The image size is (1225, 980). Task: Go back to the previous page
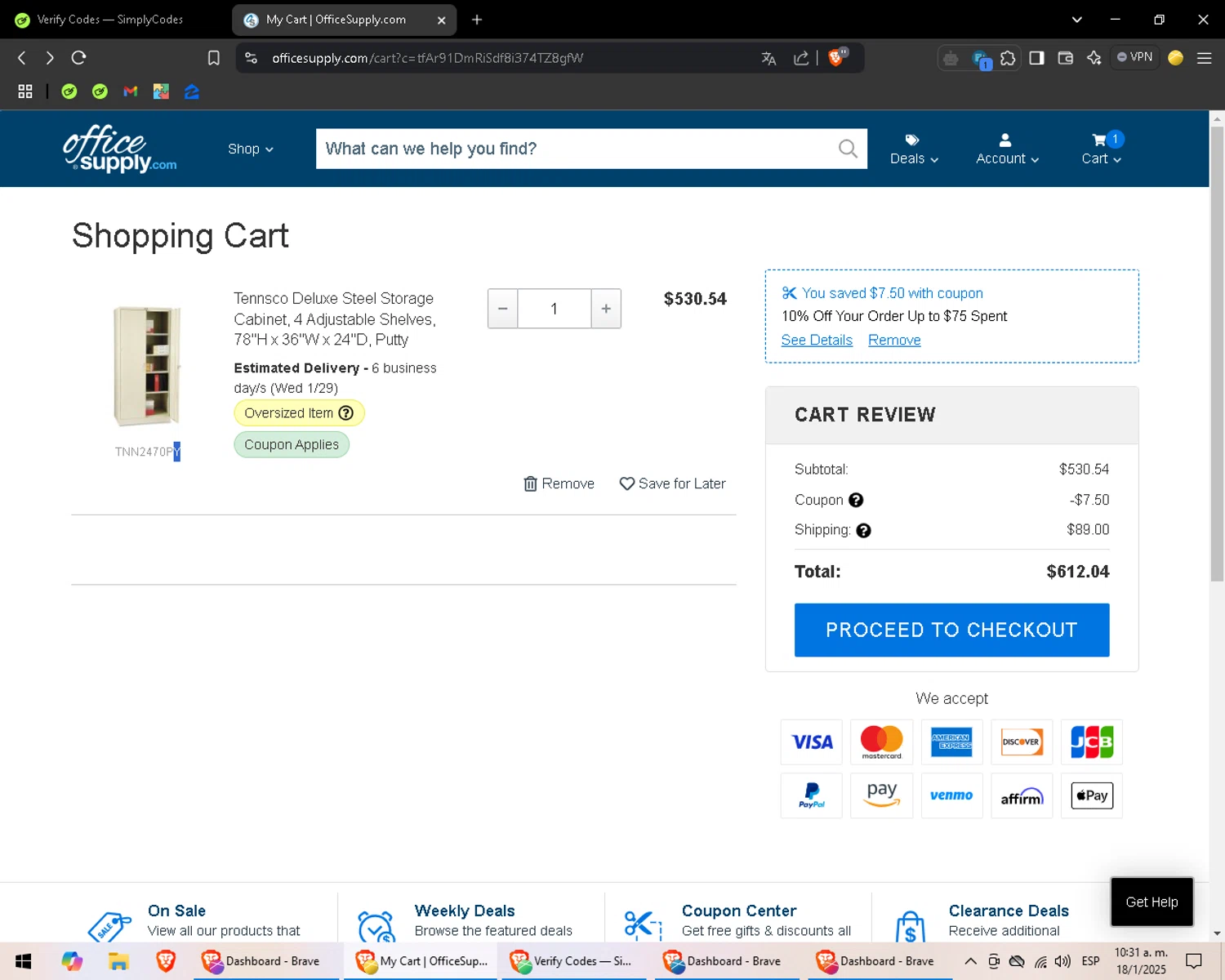point(22,58)
